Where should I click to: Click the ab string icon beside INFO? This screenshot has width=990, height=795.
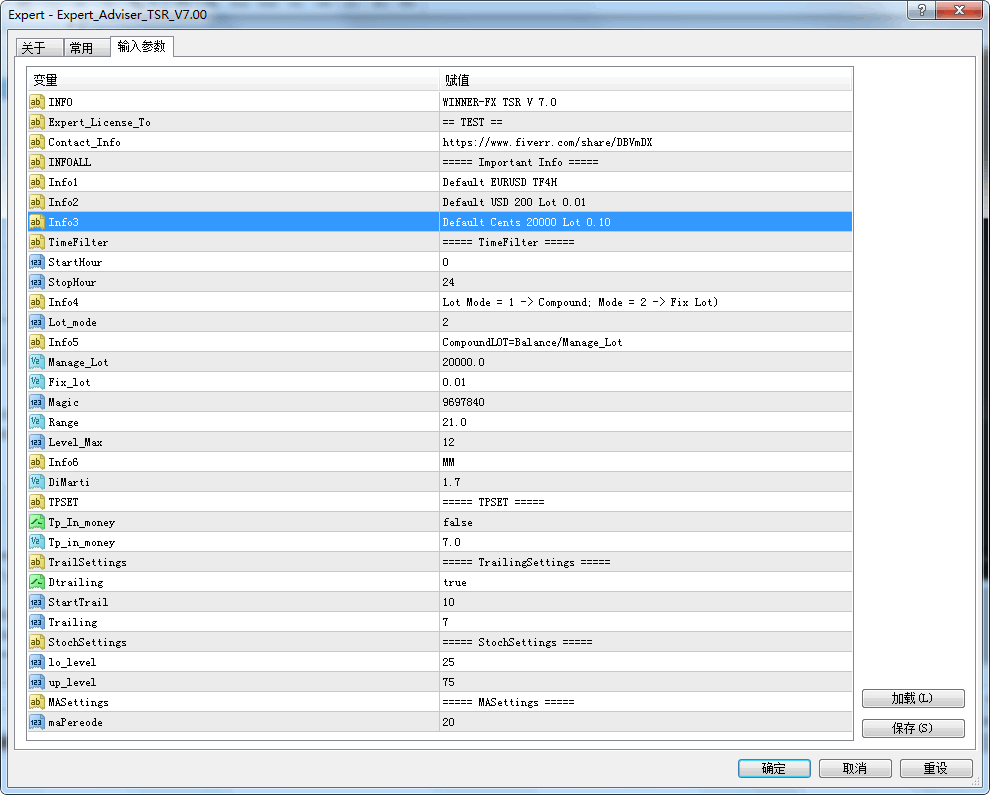[x=35, y=102]
